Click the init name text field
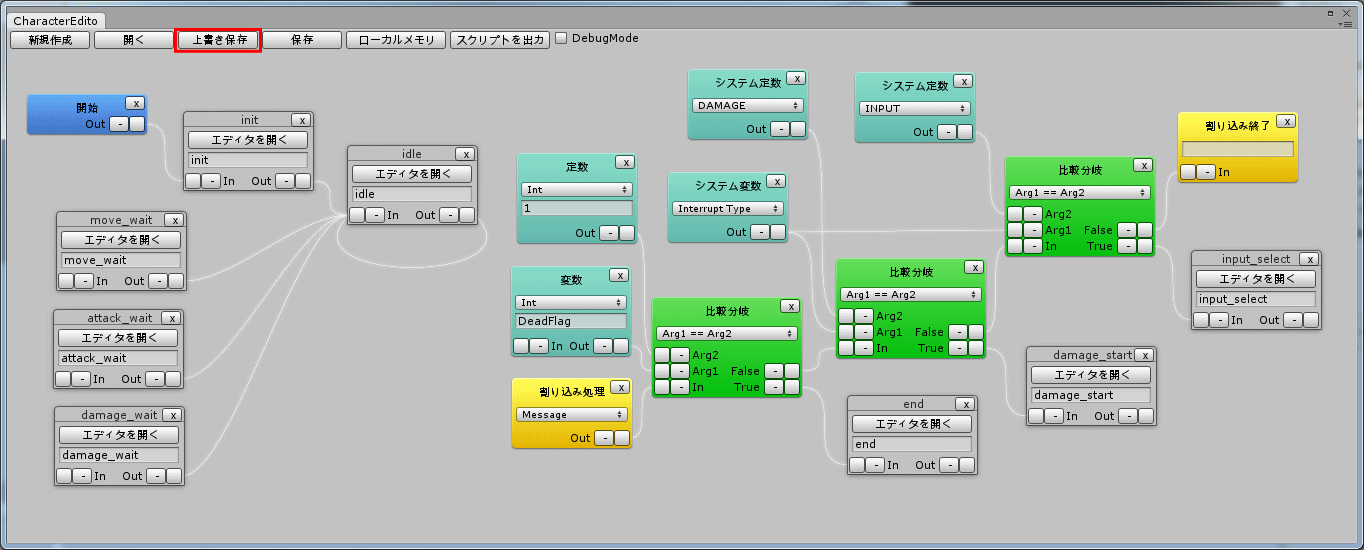This screenshot has height=550, width=1364. click(x=248, y=160)
